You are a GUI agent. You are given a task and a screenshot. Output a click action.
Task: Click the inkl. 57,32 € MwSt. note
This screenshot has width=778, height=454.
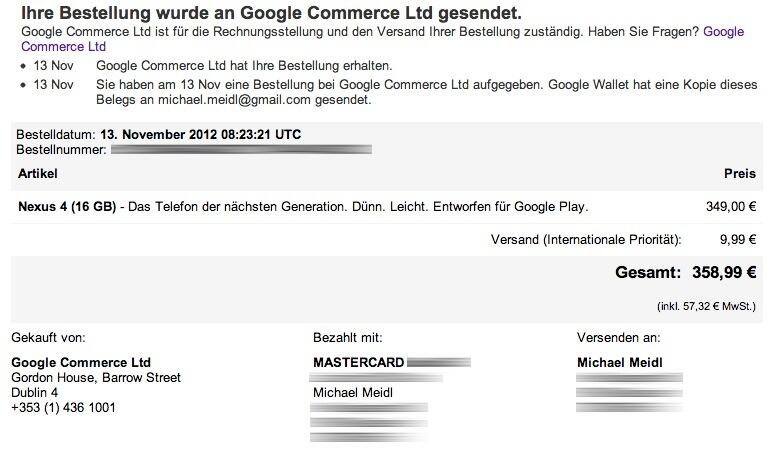coord(707,307)
